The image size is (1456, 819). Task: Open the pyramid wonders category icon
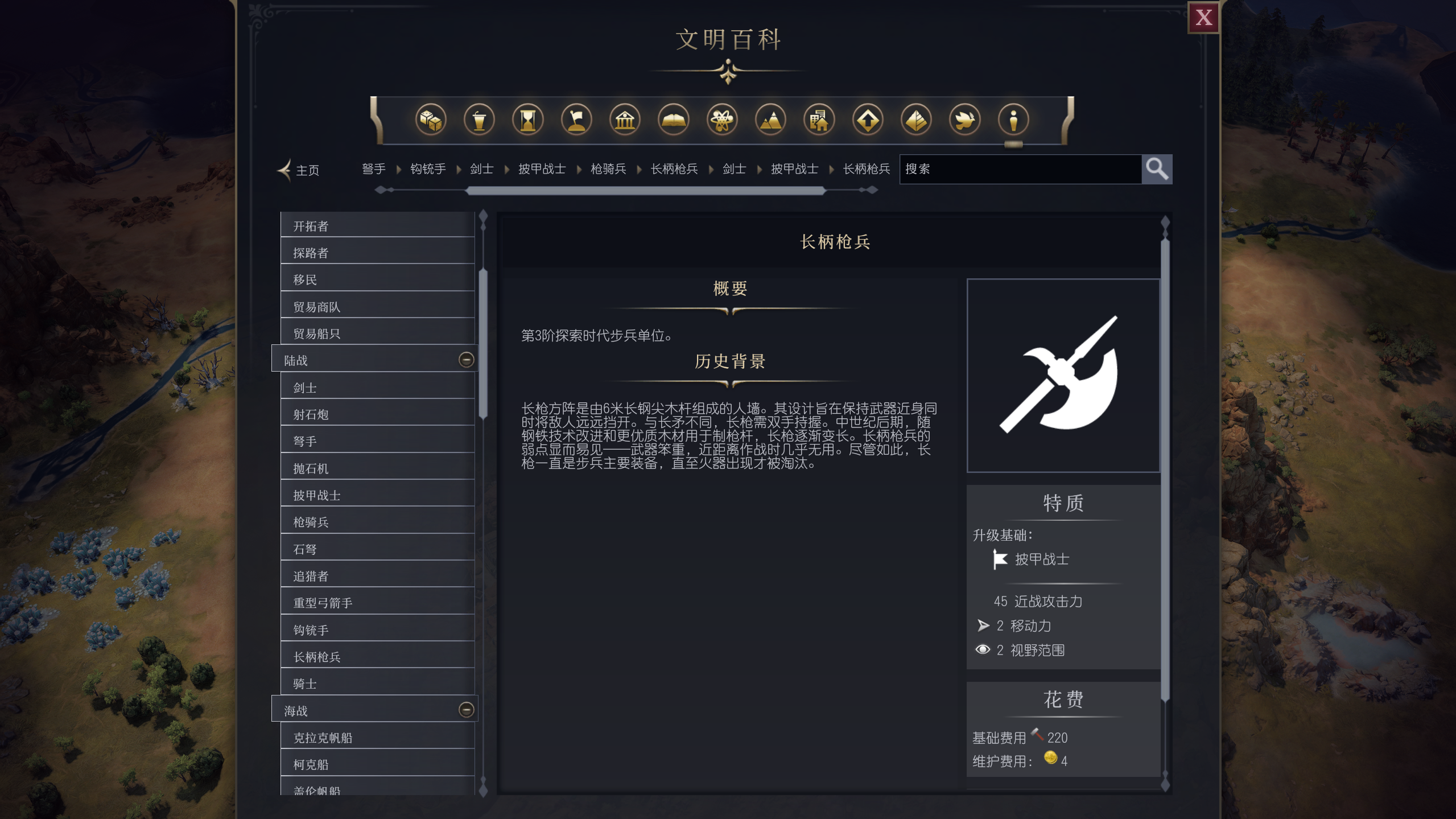coord(916,120)
